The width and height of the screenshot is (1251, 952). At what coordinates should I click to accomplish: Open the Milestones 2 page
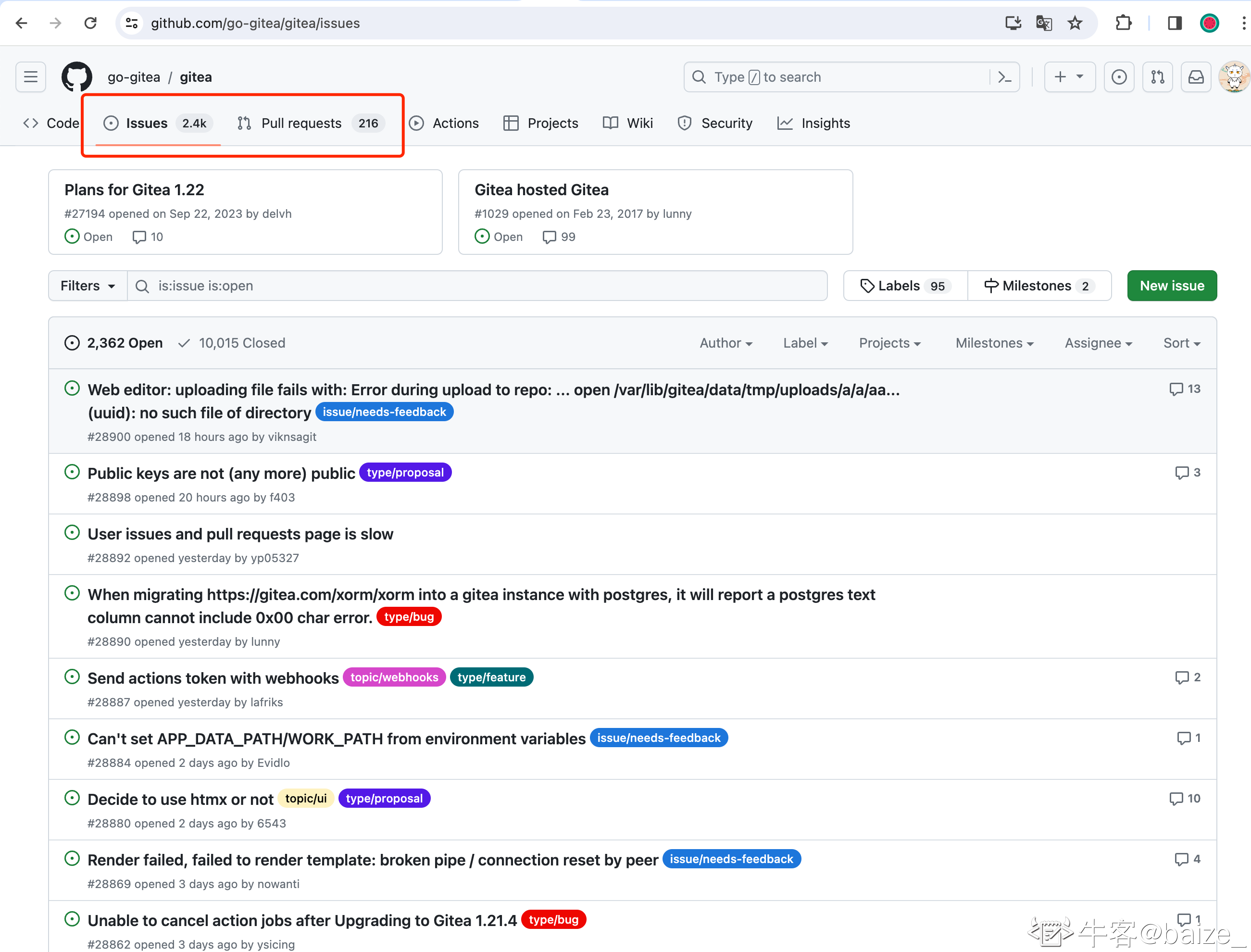click(x=1039, y=286)
